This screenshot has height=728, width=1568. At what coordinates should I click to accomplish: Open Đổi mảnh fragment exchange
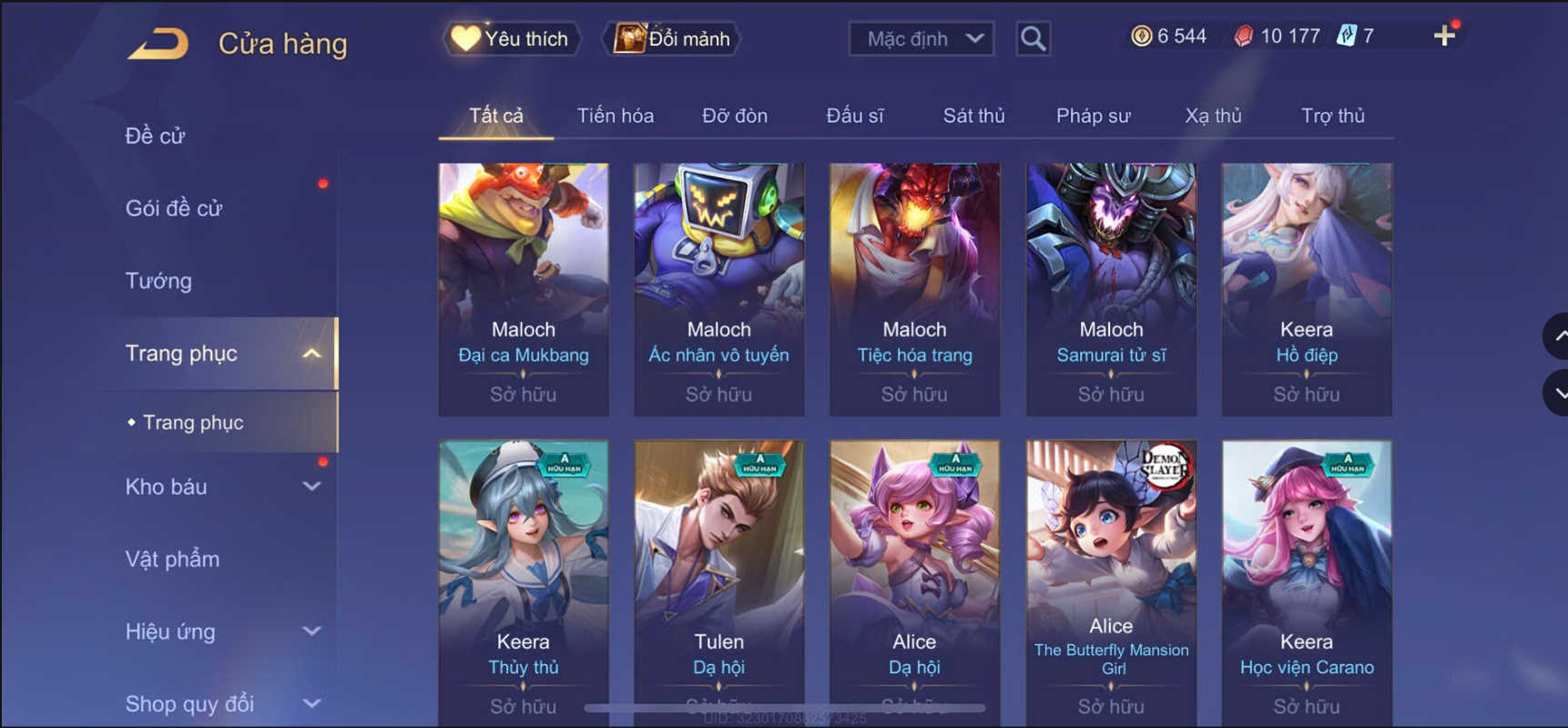pos(672,38)
